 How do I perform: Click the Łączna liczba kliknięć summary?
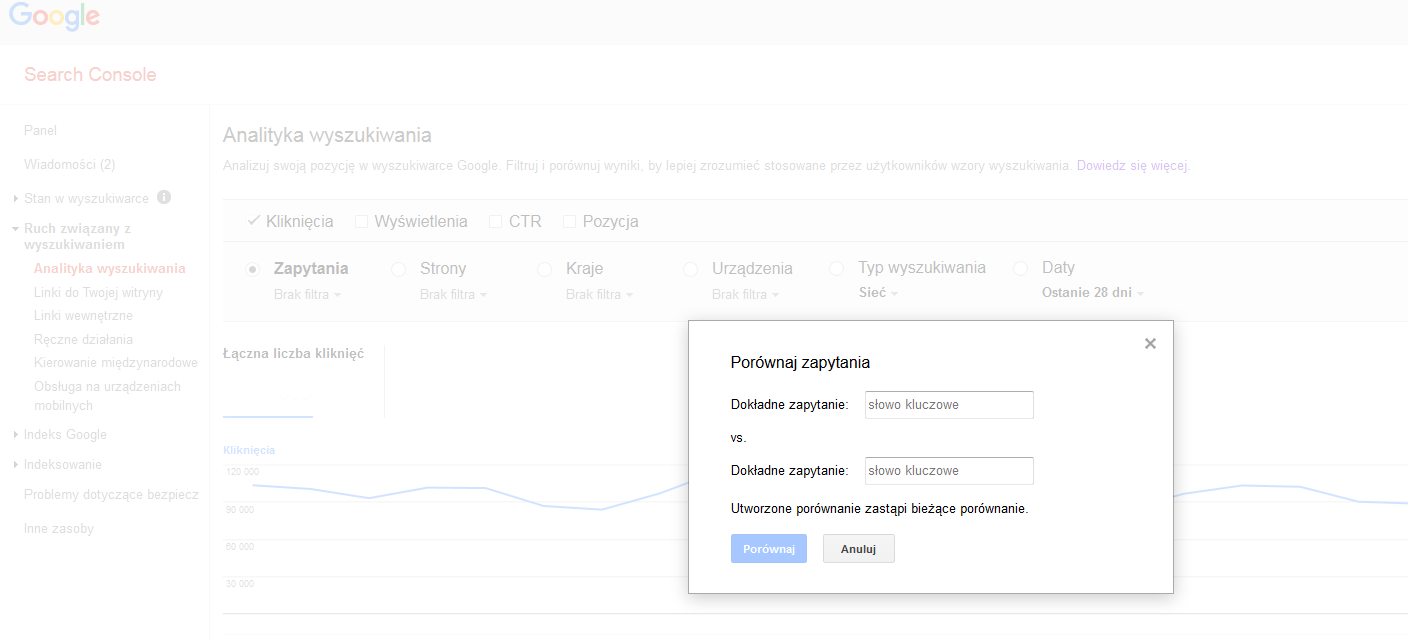pyautogui.click(x=294, y=353)
